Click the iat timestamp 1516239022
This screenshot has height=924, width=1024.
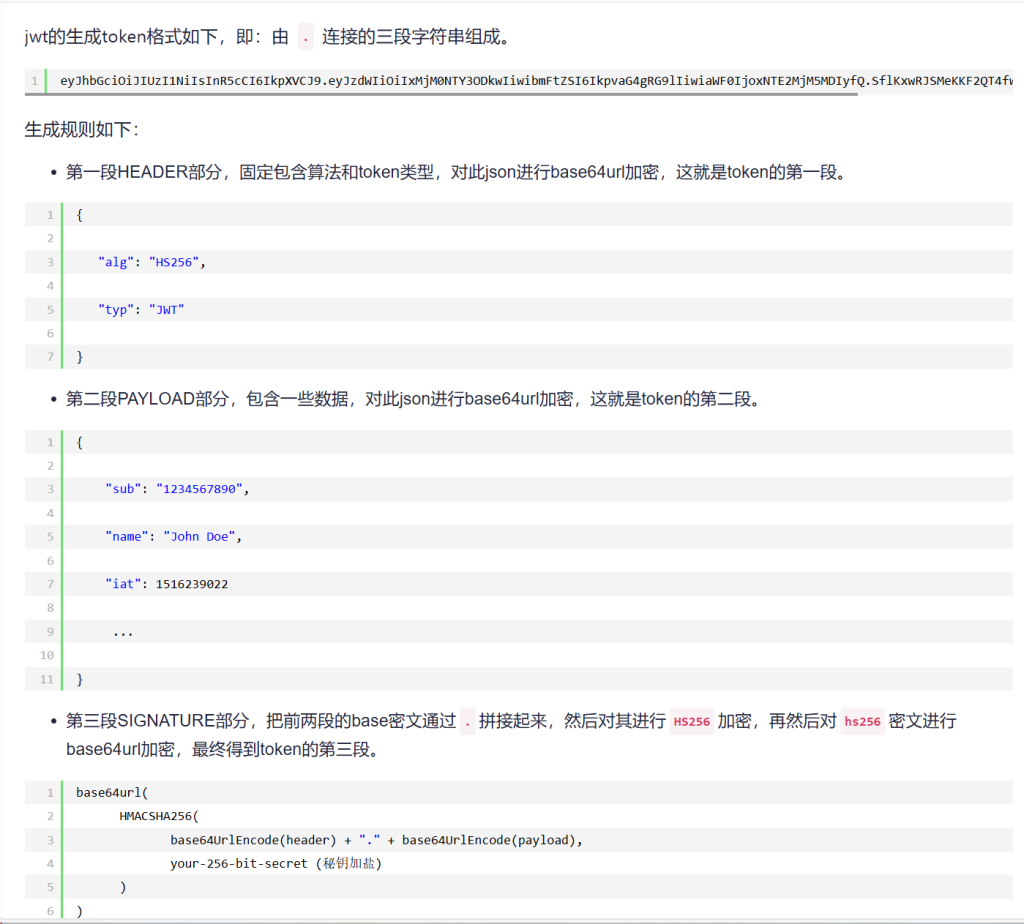coord(192,584)
